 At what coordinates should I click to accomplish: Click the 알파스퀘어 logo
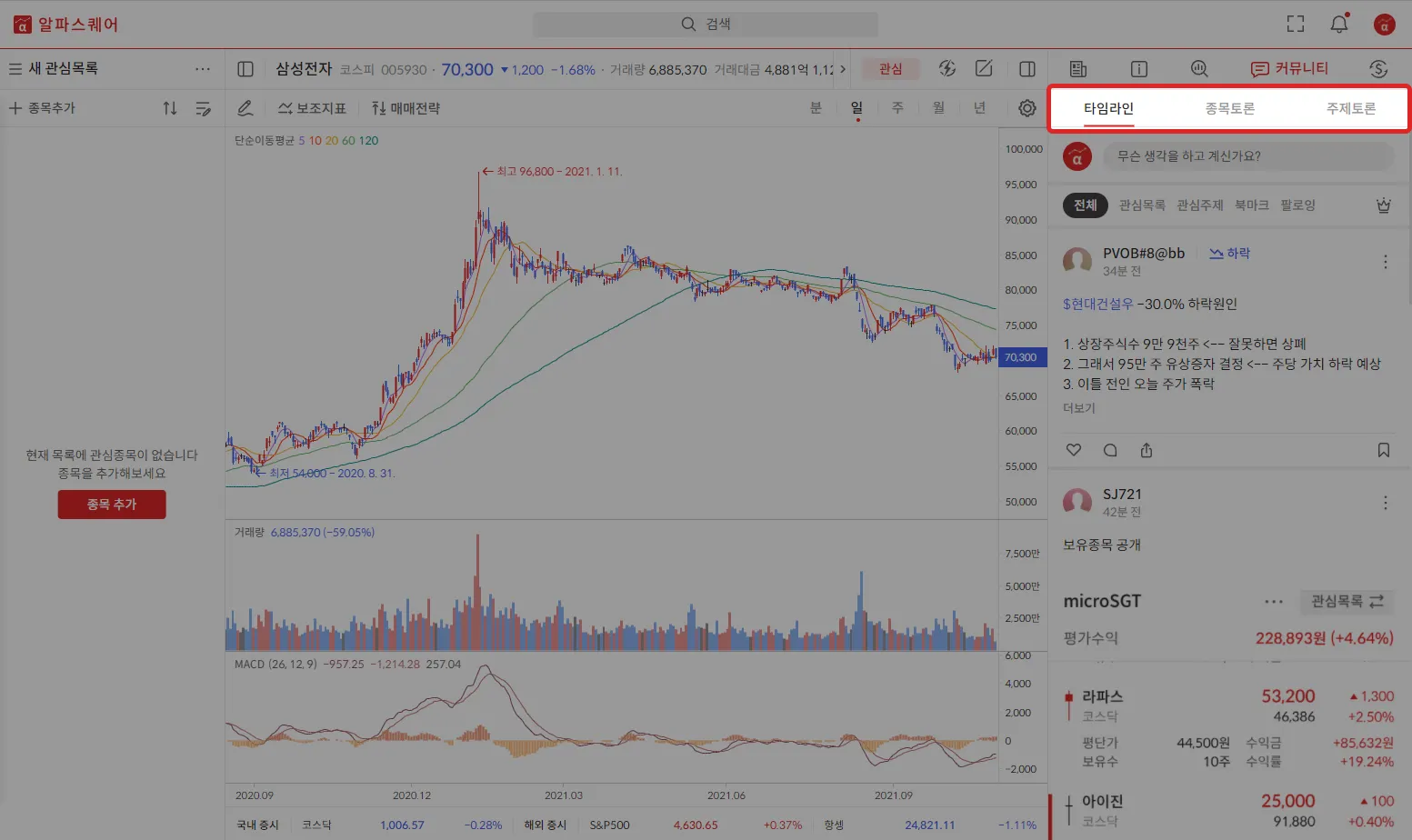65,25
